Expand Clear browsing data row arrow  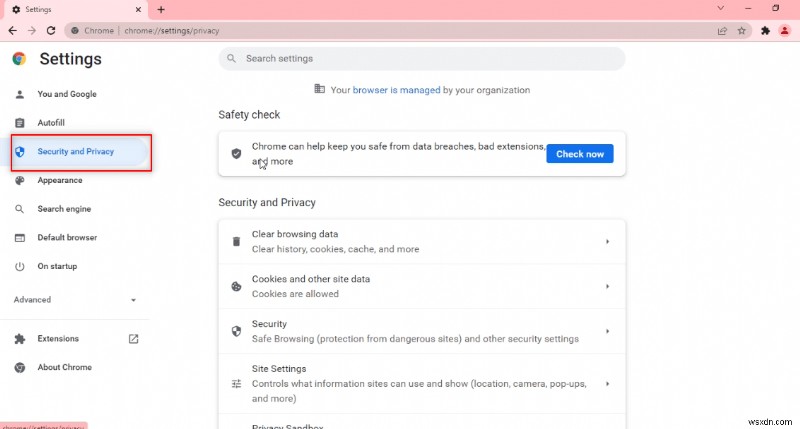[x=607, y=241]
